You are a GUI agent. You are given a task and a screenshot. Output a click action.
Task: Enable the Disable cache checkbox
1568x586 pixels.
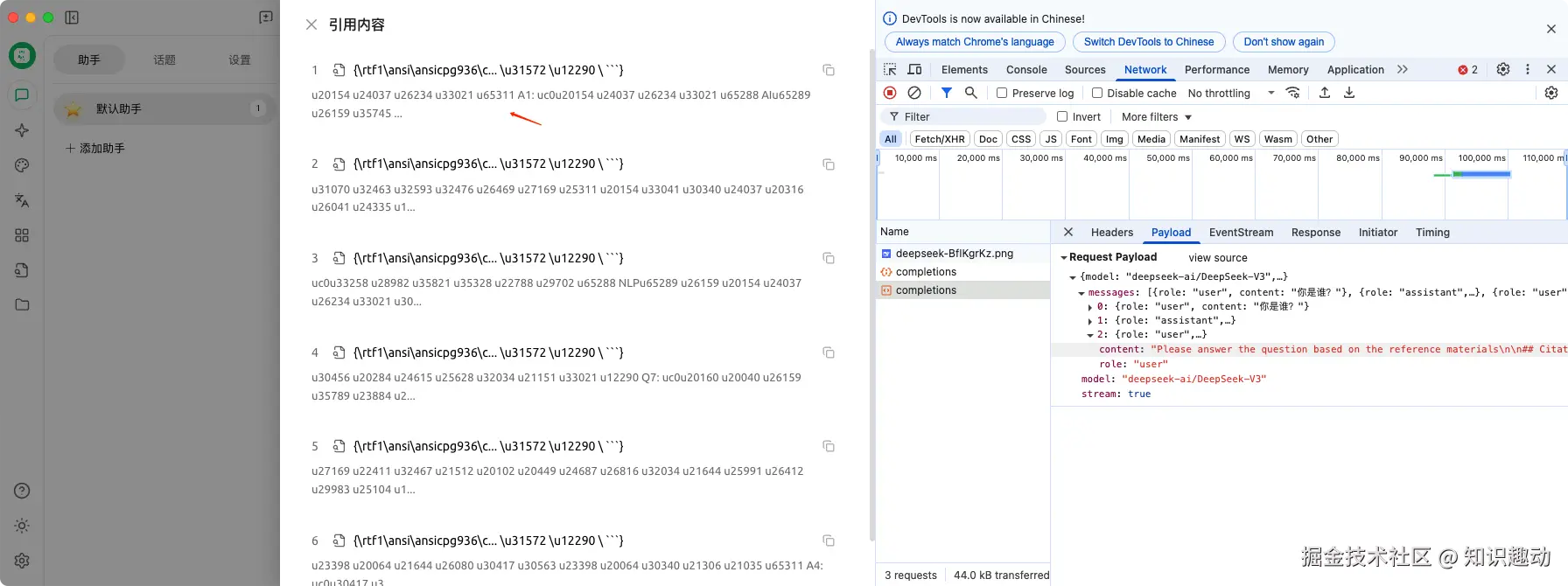coord(1097,93)
